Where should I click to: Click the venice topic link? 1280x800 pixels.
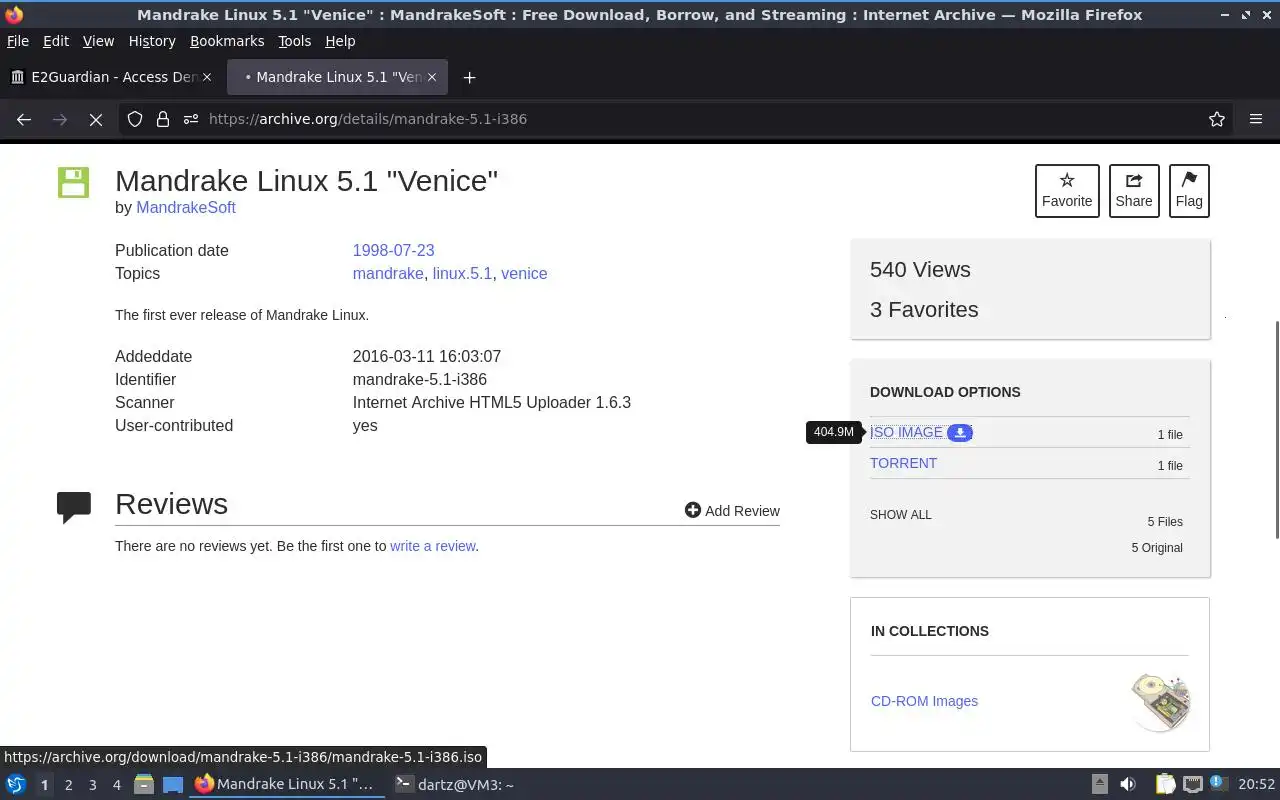pyautogui.click(x=524, y=273)
